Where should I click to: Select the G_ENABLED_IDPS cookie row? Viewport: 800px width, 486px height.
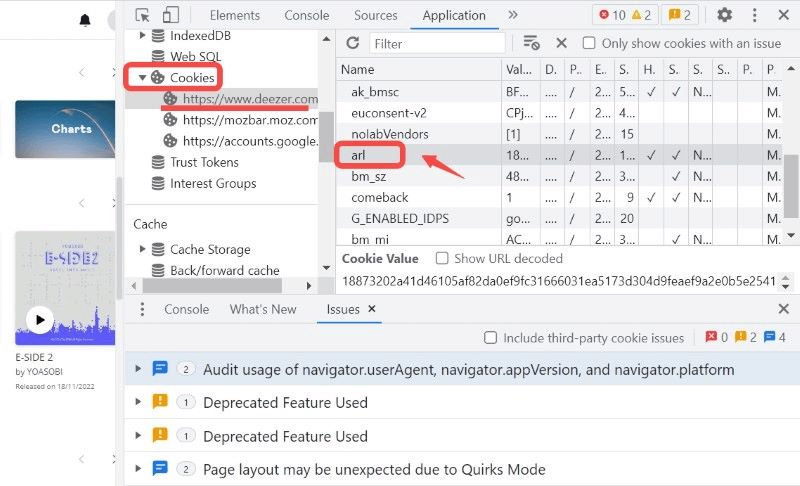click(559, 218)
